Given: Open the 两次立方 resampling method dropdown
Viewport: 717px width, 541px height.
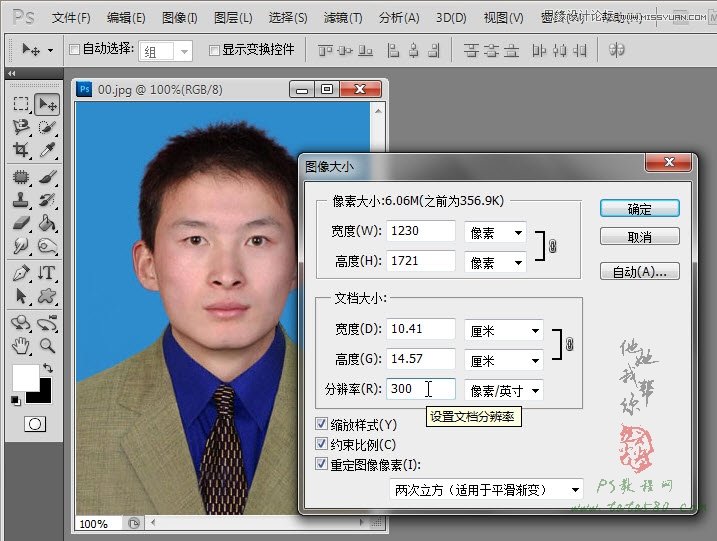Looking at the screenshot, I should click(486, 490).
